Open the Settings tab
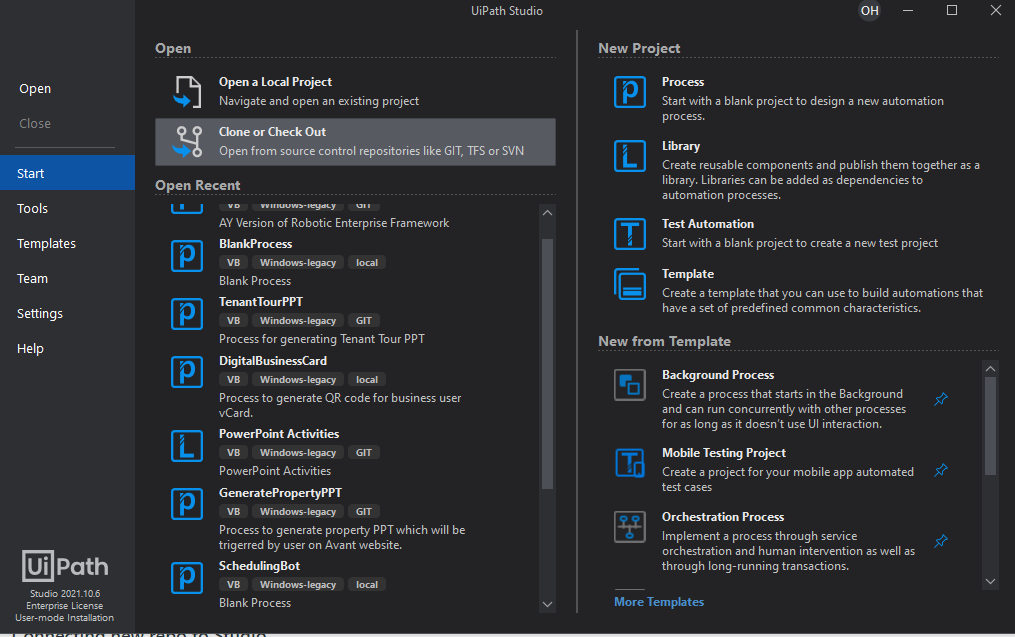This screenshot has height=637, width=1015. point(67,313)
